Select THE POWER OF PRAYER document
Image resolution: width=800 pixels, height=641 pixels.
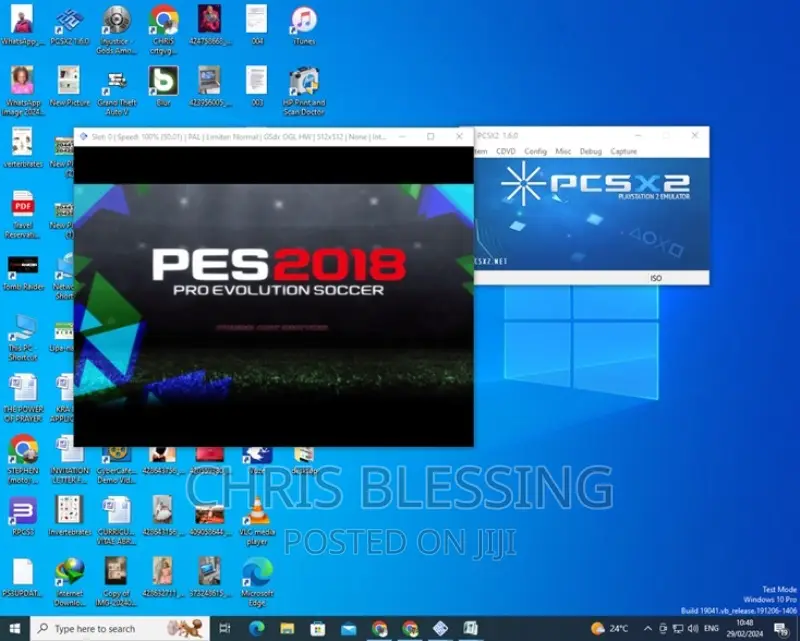point(22,398)
